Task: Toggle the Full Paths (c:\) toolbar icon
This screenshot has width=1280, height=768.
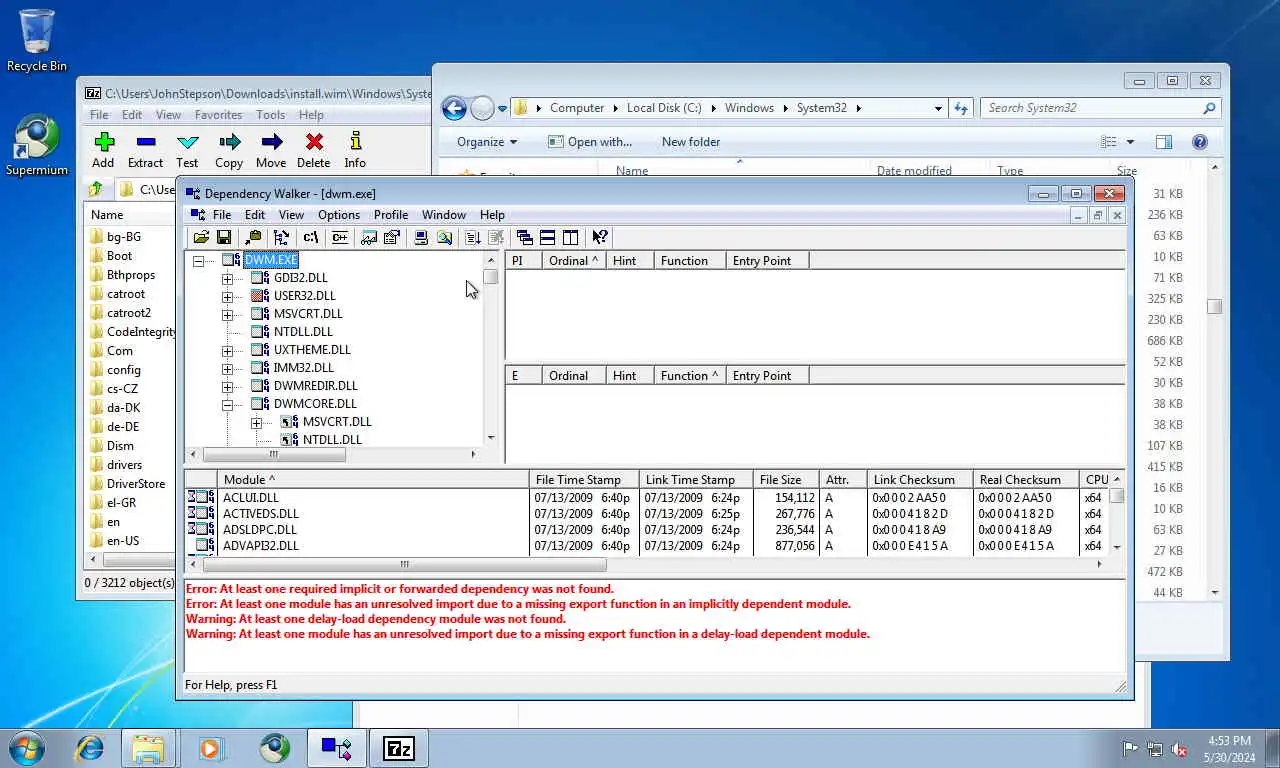Action: 311,237
